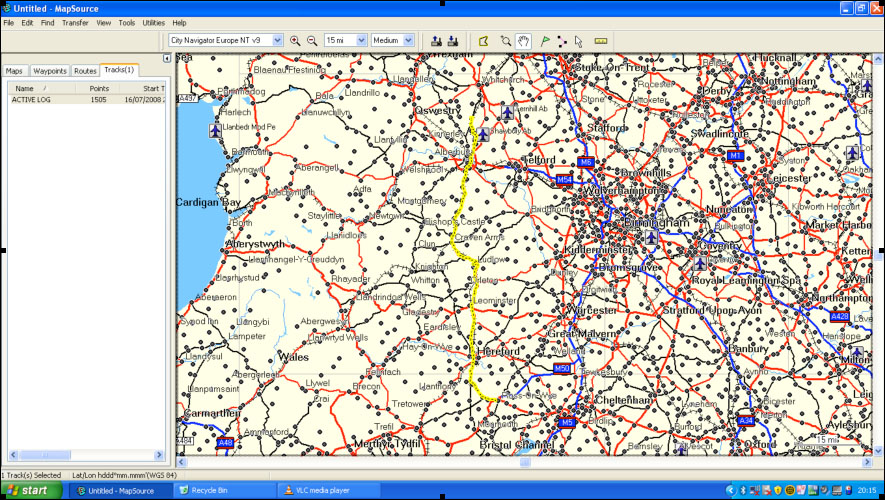
Task: Switch to the Maps tab
Action: 14,71
